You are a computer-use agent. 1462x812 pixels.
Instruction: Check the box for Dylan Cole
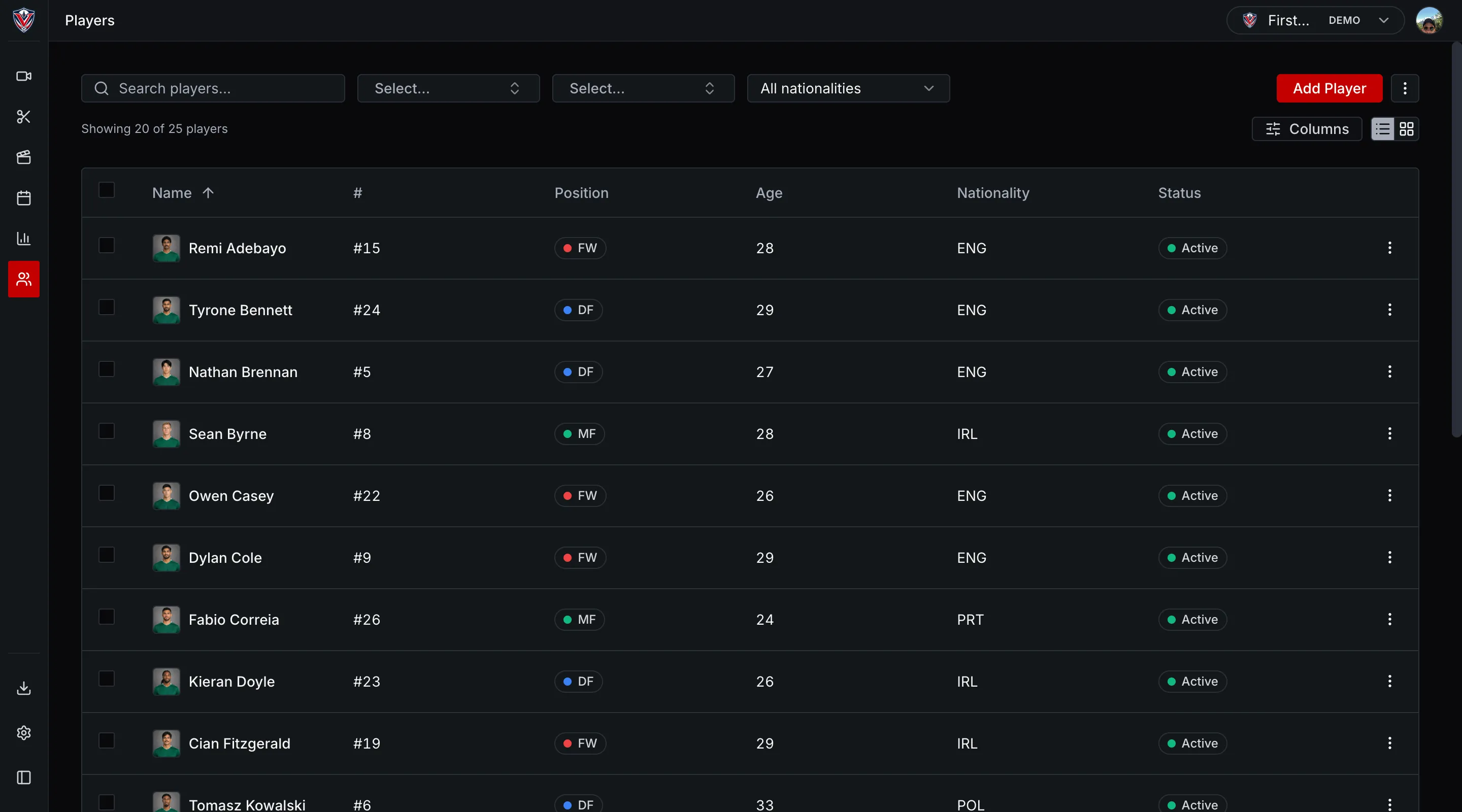coord(107,555)
